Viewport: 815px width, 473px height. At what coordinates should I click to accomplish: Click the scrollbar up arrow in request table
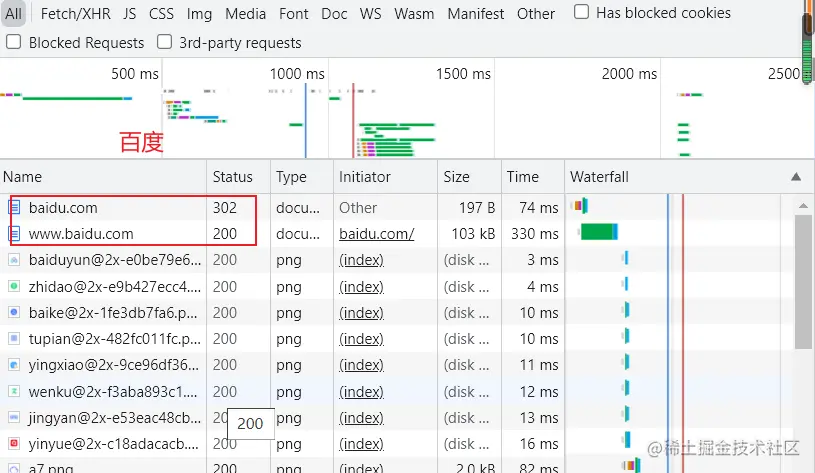803,206
